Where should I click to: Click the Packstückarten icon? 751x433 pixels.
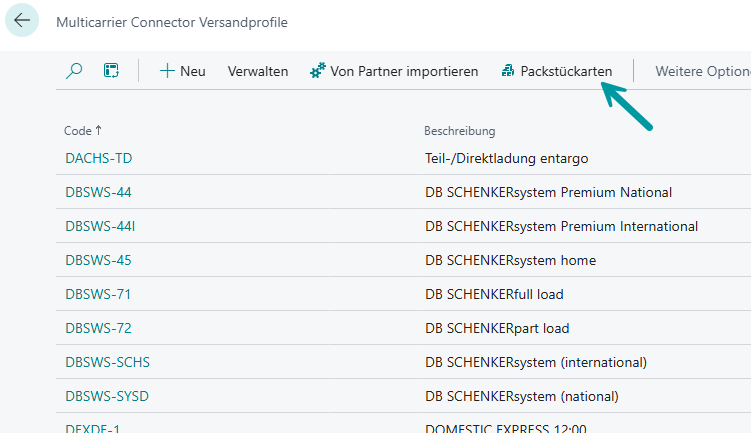508,71
